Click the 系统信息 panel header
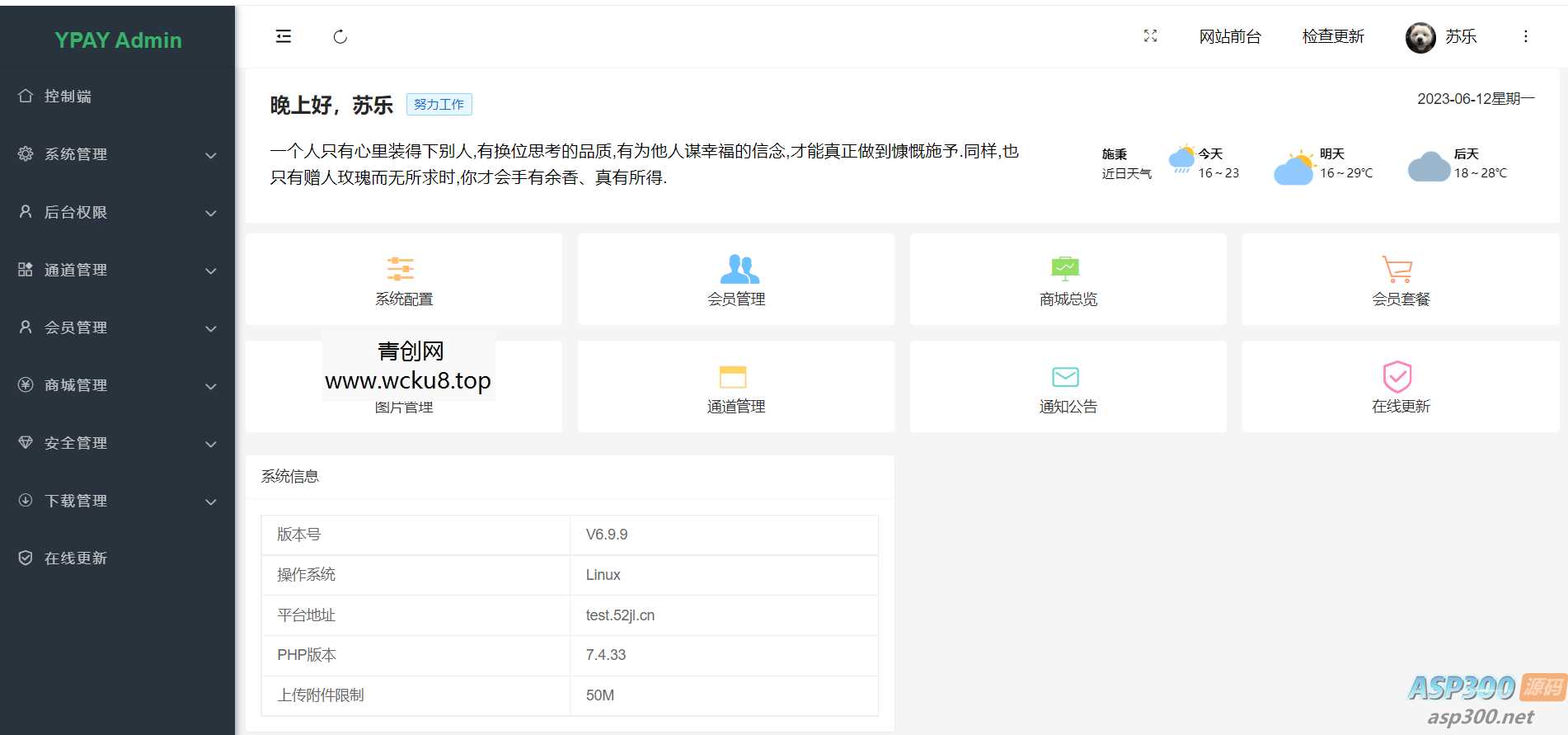 (570, 477)
